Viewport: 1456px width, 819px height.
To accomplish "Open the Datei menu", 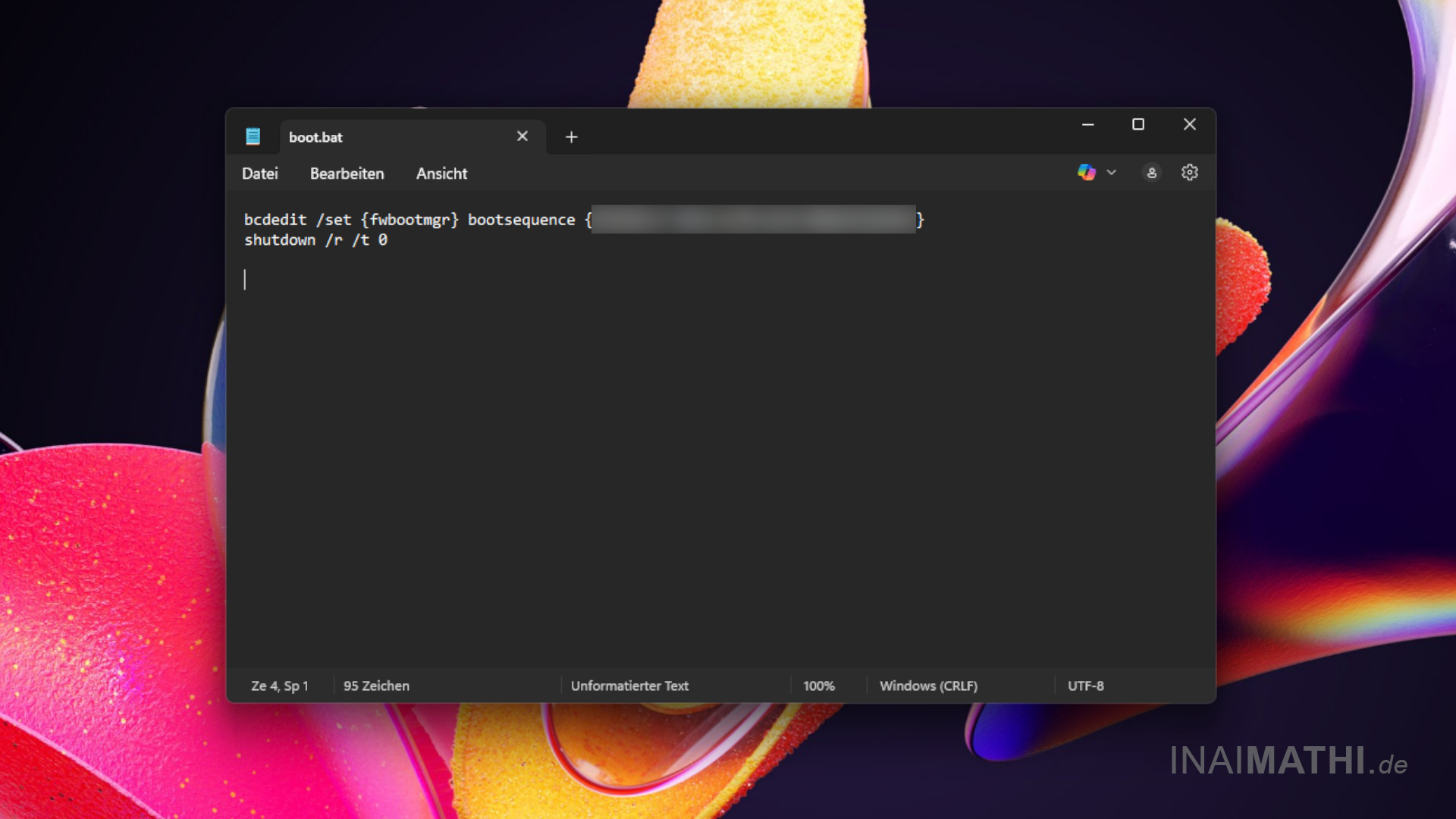I will (x=259, y=174).
